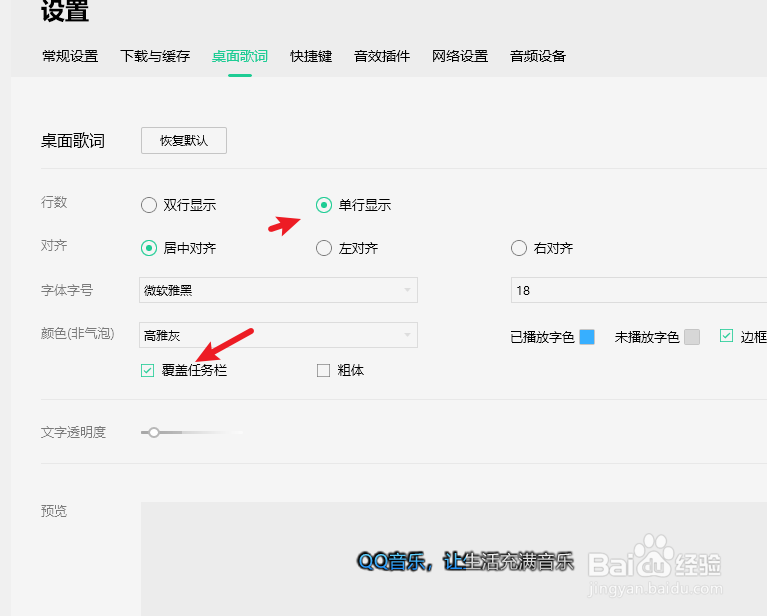Image resolution: width=767 pixels, height=616 pixels.
Task: Click the 设置 page title
Action: [65, 11]
